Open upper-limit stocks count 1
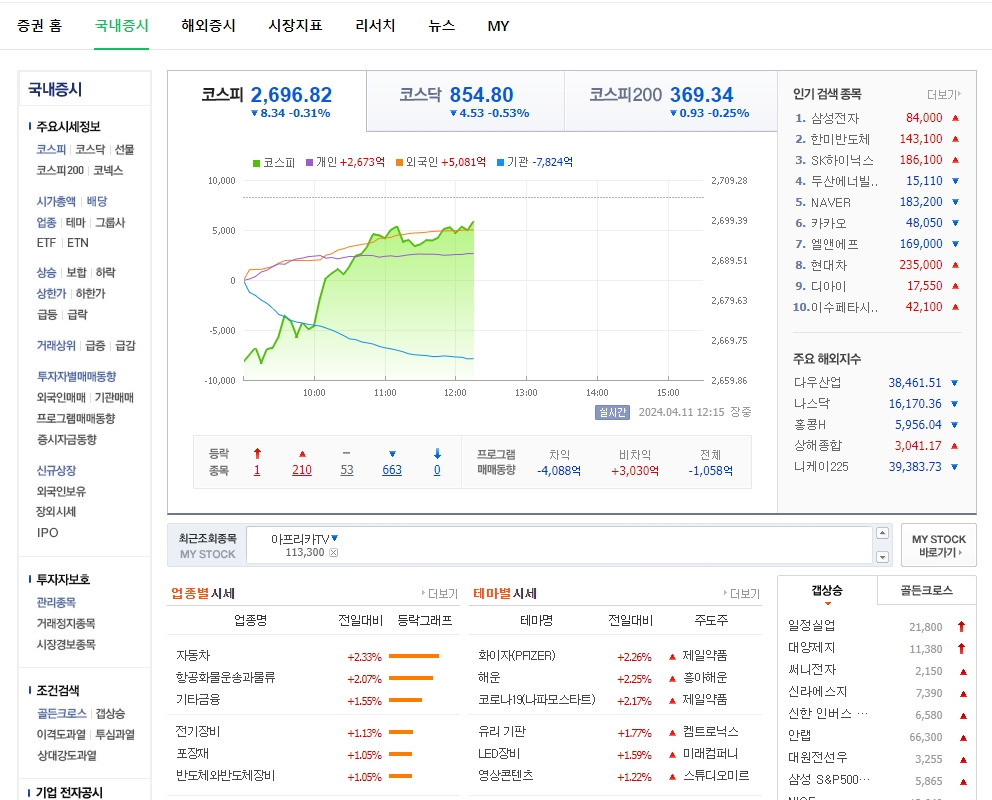The image size is (992, 800). pyautogui.click(x=257, y=470)
